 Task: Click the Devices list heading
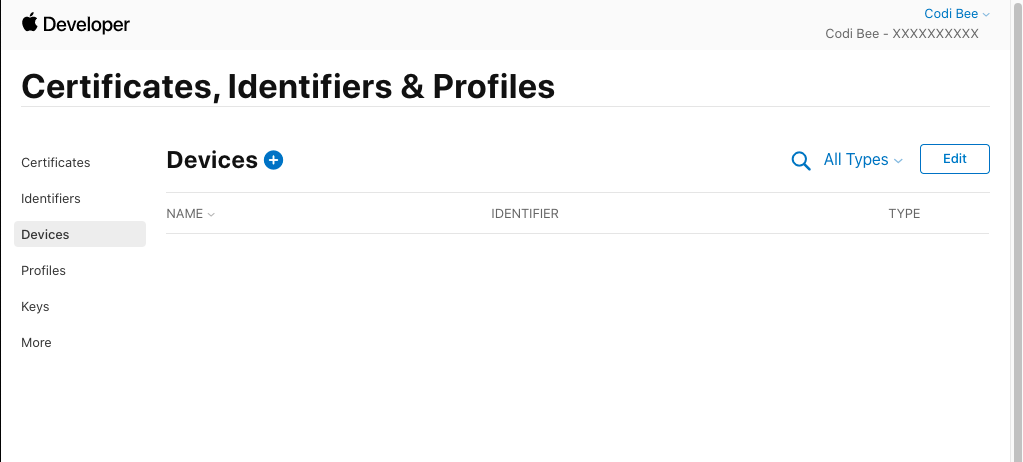212,160
